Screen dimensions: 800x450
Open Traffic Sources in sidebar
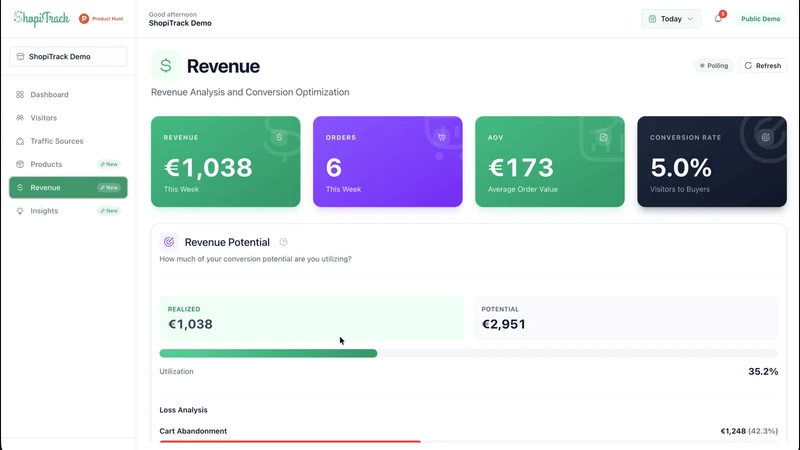point(68,141)
